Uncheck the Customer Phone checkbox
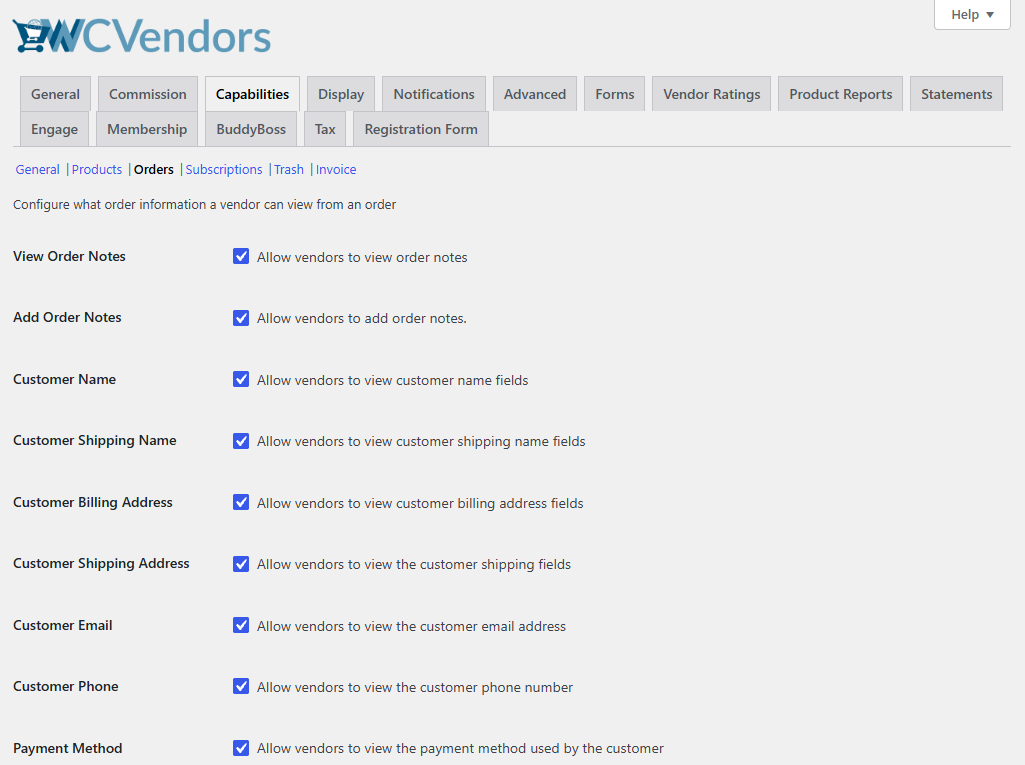Screen dimensions: 1025x765 pos(241,686)
